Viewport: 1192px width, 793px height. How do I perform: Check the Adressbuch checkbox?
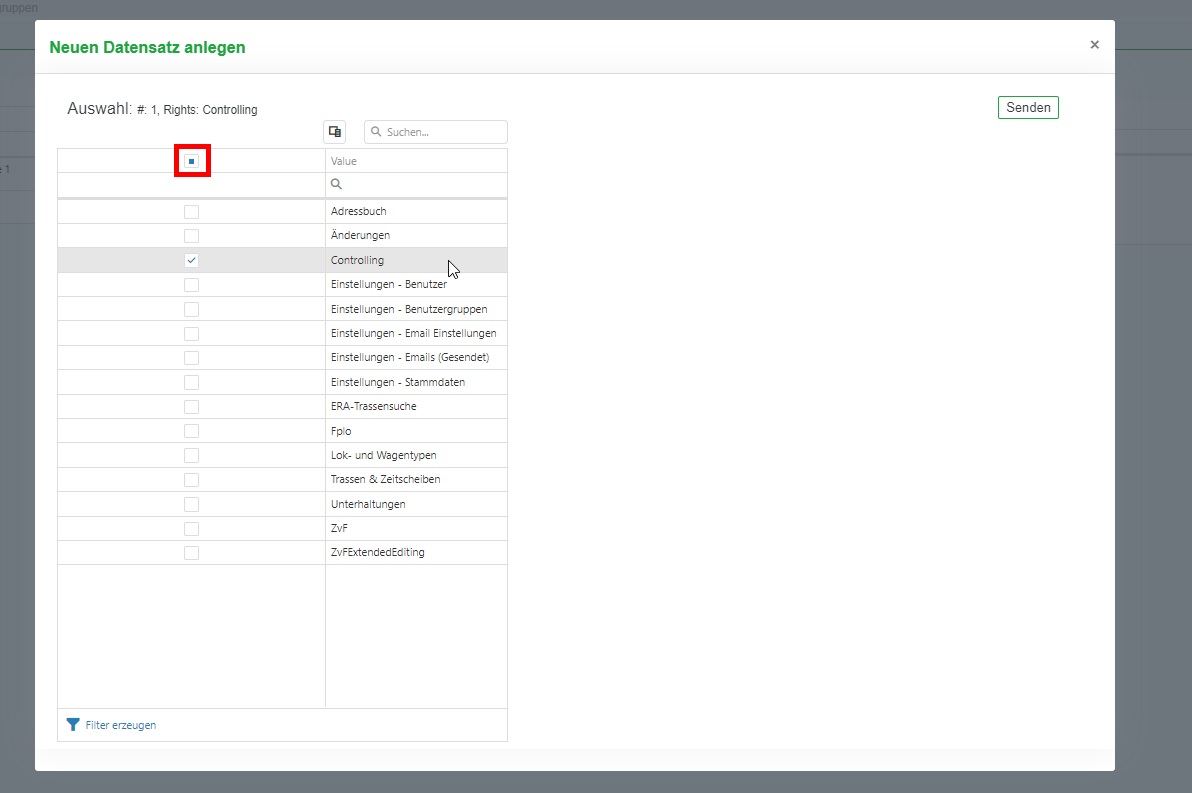192,212
